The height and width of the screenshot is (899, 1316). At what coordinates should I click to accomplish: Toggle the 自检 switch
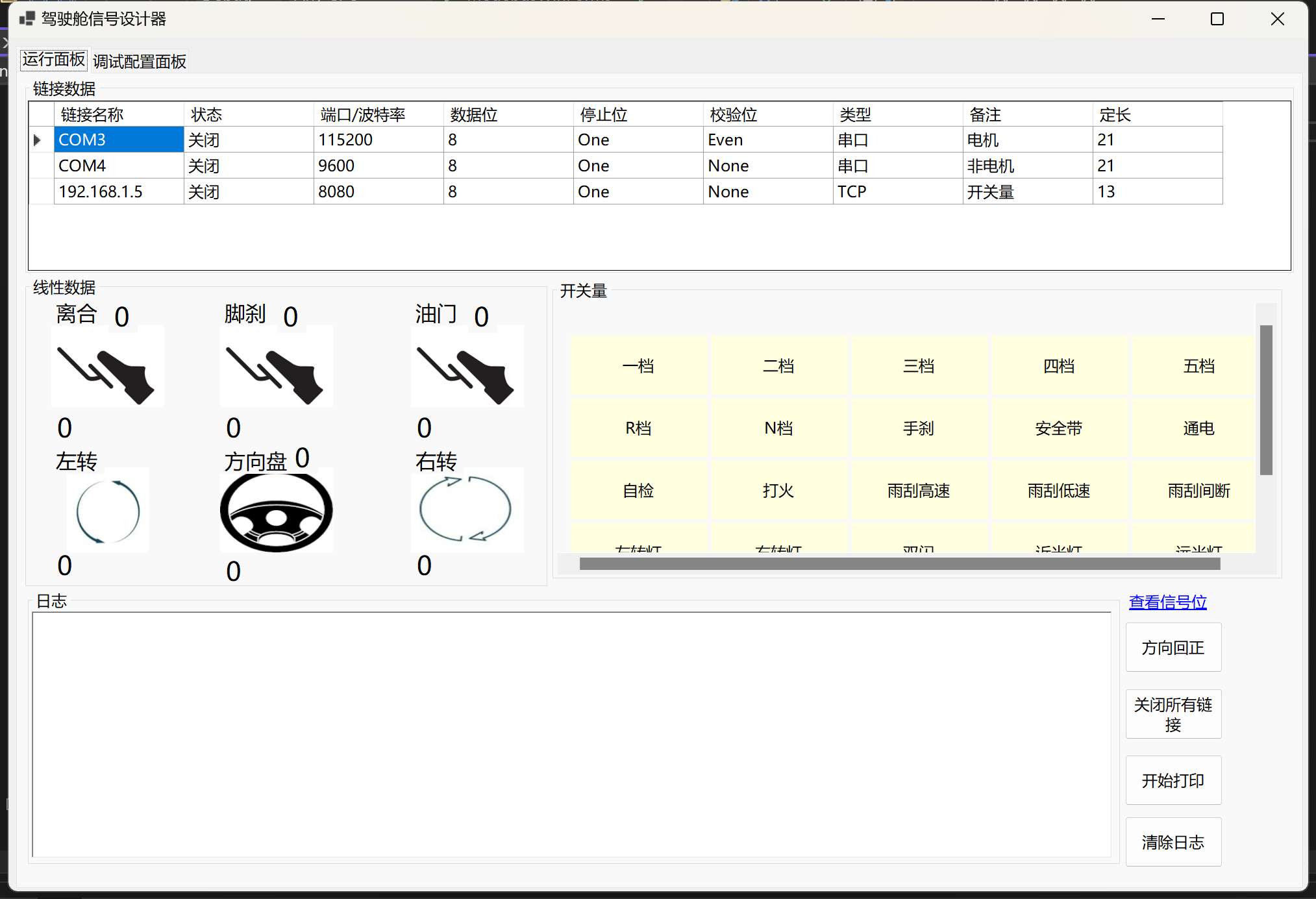coord(638,490)
